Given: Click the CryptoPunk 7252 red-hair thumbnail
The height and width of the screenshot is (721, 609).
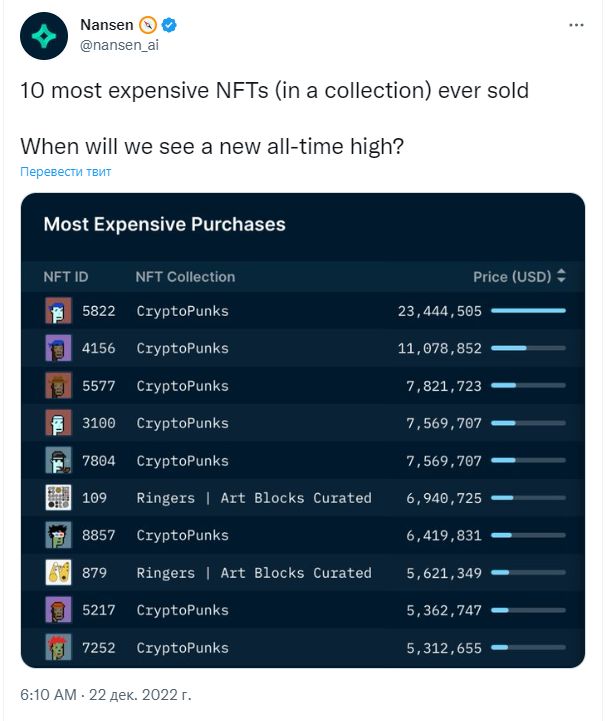Looking at the screenshot, I should pyautogui.click(x=58, y=647).
